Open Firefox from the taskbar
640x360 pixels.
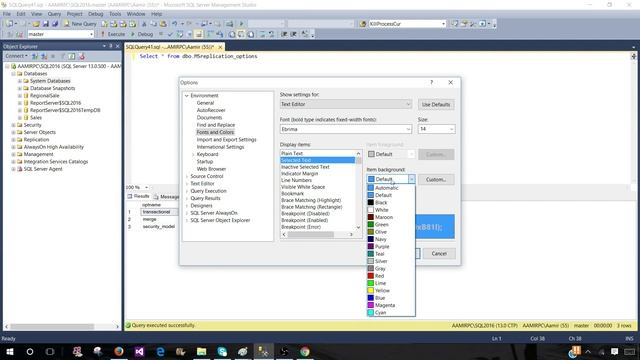[x=119, y=351]
